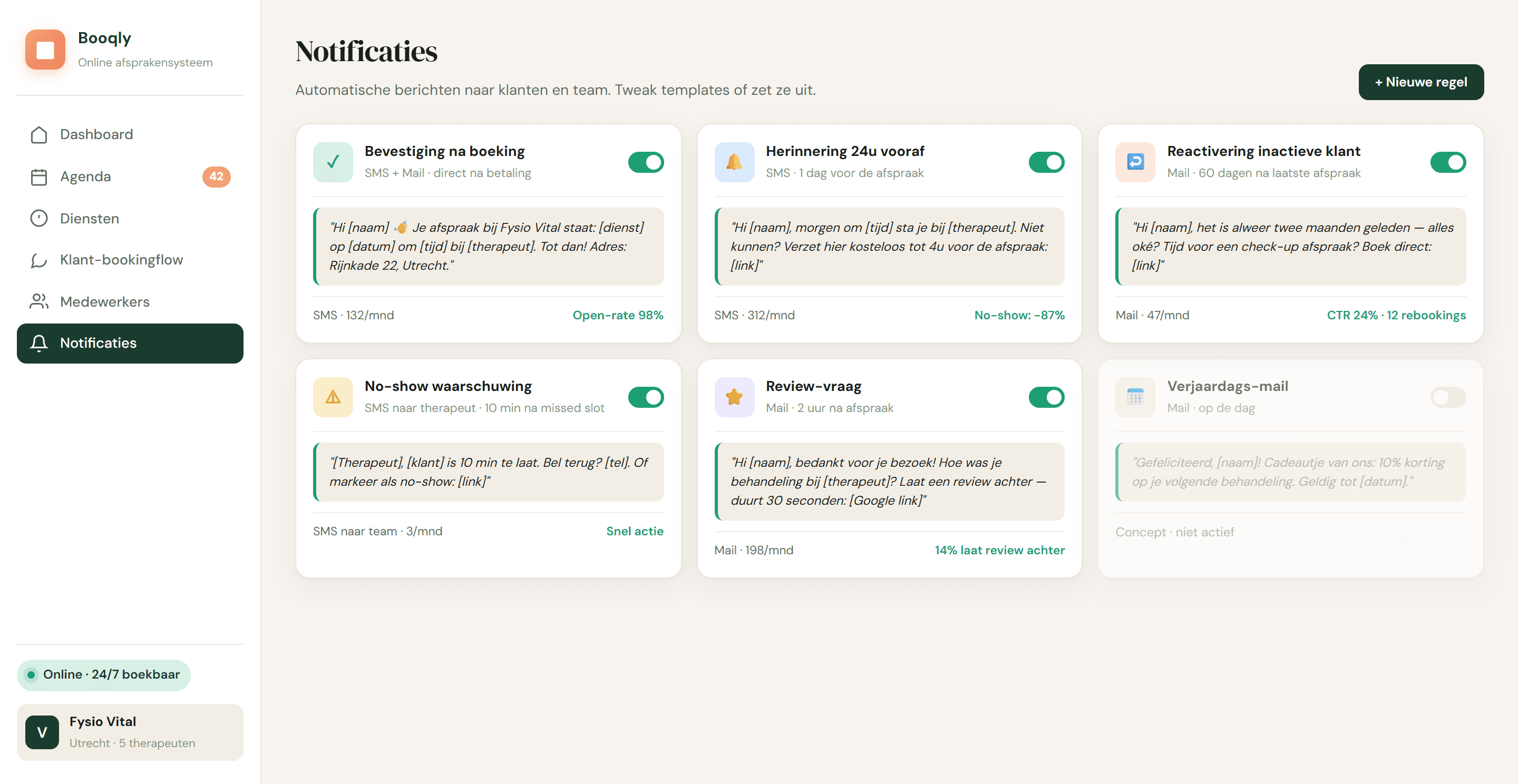The height and width of the screenshot is (784, 1518).
Task: Click the Diensten clock icon
Action: [x=39, y=219]
